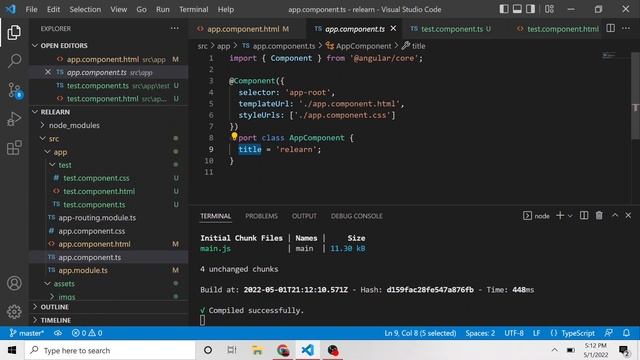Open the Search view in activity bar
The image size is (640, 360).
coord(14,61)
